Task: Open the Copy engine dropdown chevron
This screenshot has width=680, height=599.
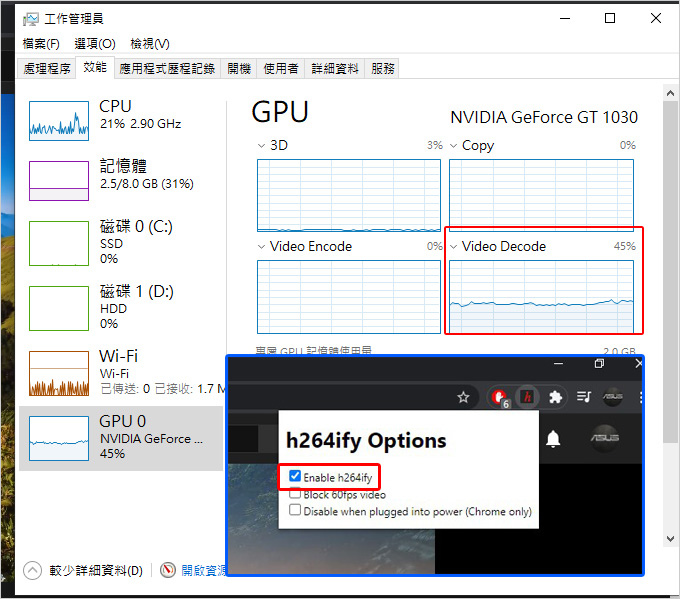Action: pyautogui.click(x=454, y=146)
